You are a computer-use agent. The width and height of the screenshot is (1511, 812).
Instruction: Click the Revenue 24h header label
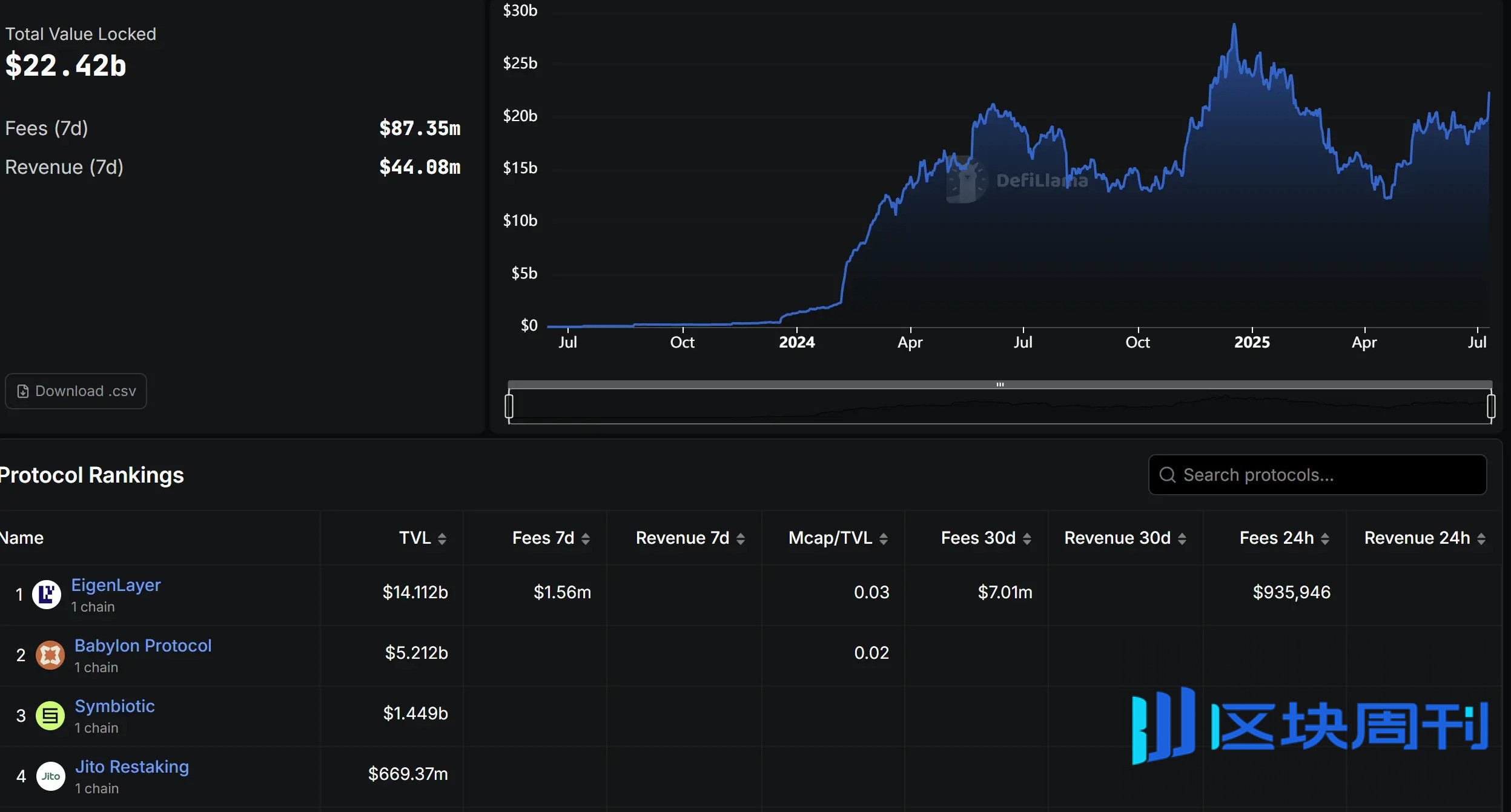click(1417, 538)
